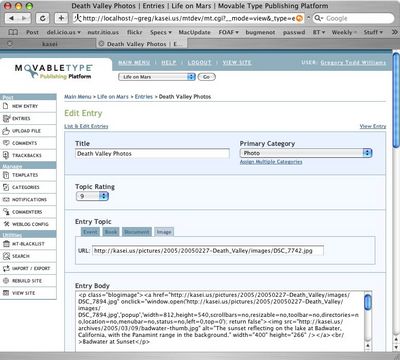400x360 pixels.
Task: Click the Go button beside weblog selector
Action: [x=207, y=77]
